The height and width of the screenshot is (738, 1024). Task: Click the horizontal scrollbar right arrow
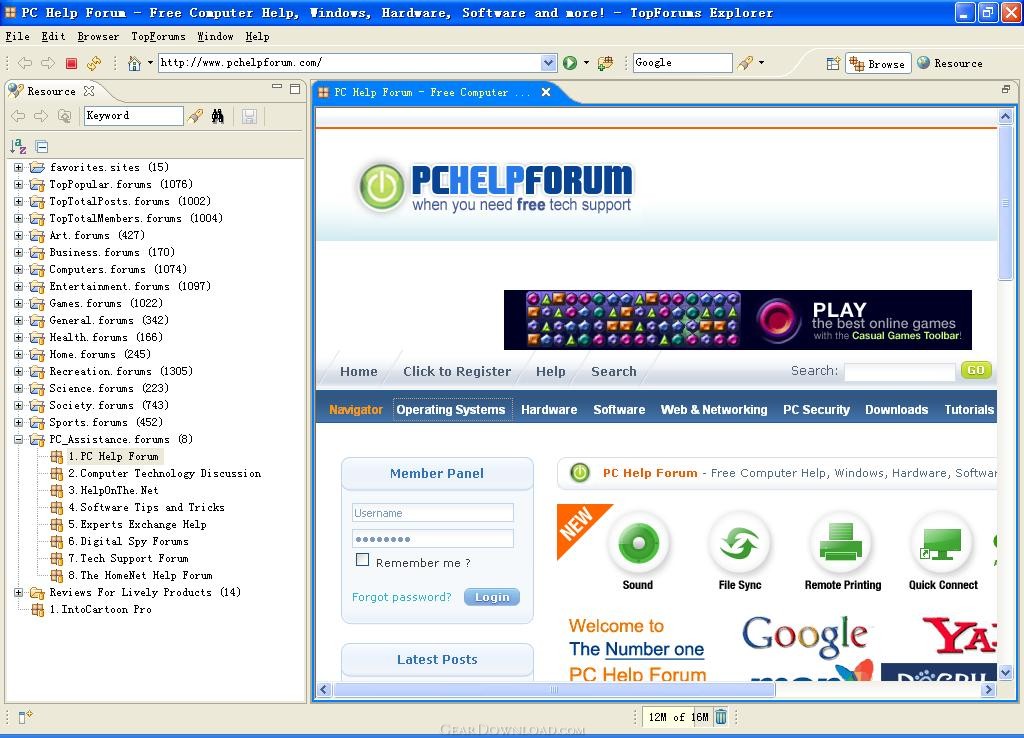coord(989,689)
